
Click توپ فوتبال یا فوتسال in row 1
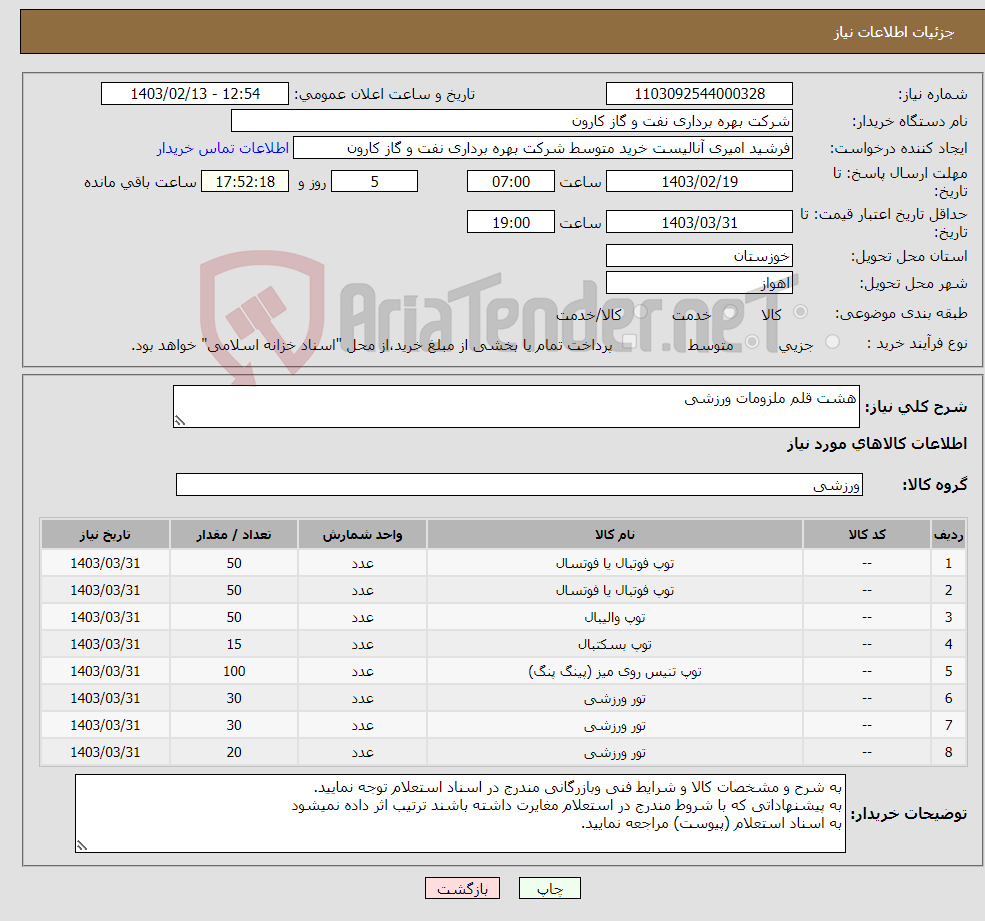pos(614,564)
